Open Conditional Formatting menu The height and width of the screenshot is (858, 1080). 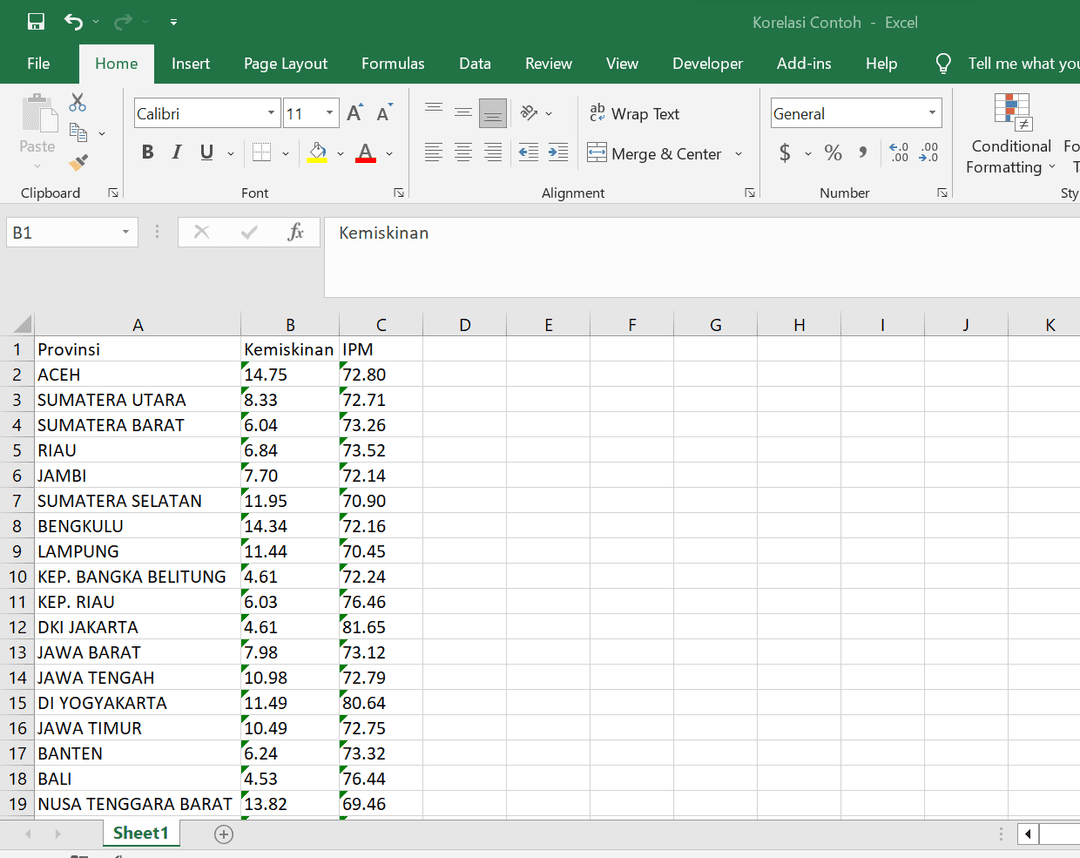pos(1011,134)
